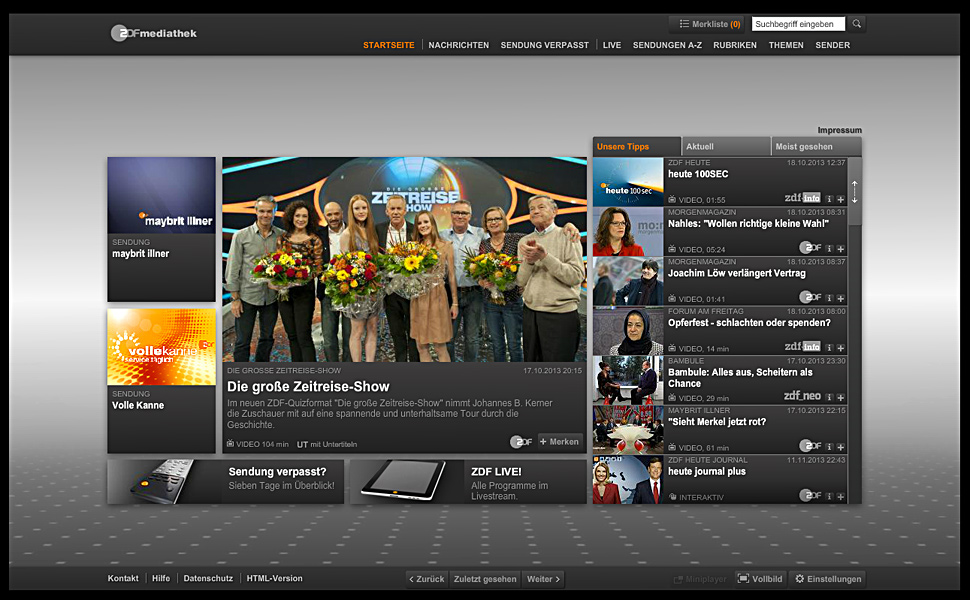Click the Suchbegriff eingeben search field
970x600 pixels.
798,24
